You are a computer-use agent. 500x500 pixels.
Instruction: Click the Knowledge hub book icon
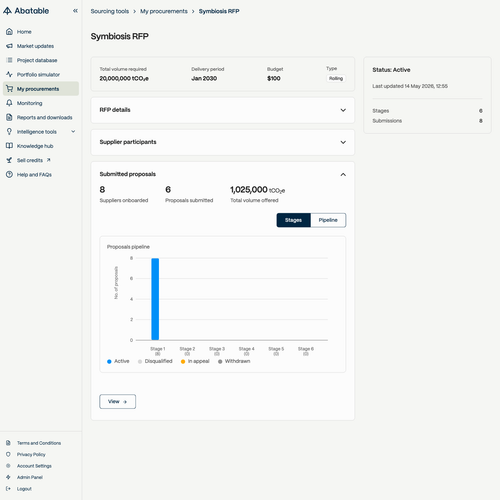pyautogui.click(x=9, y=146)
